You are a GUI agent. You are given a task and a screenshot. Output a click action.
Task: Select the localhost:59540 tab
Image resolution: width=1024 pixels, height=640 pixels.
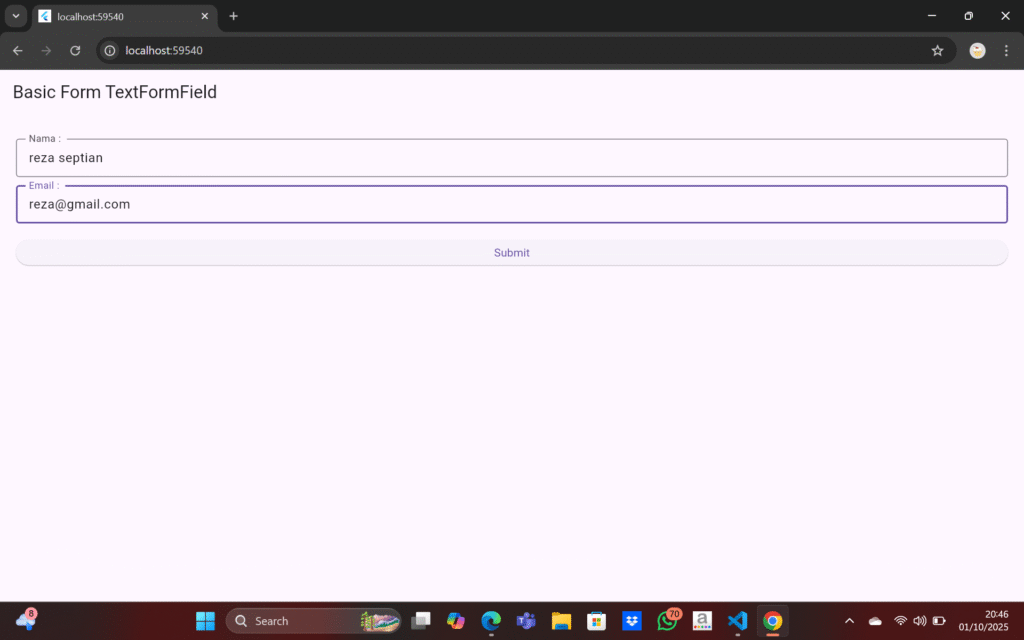tap(120, 17)
